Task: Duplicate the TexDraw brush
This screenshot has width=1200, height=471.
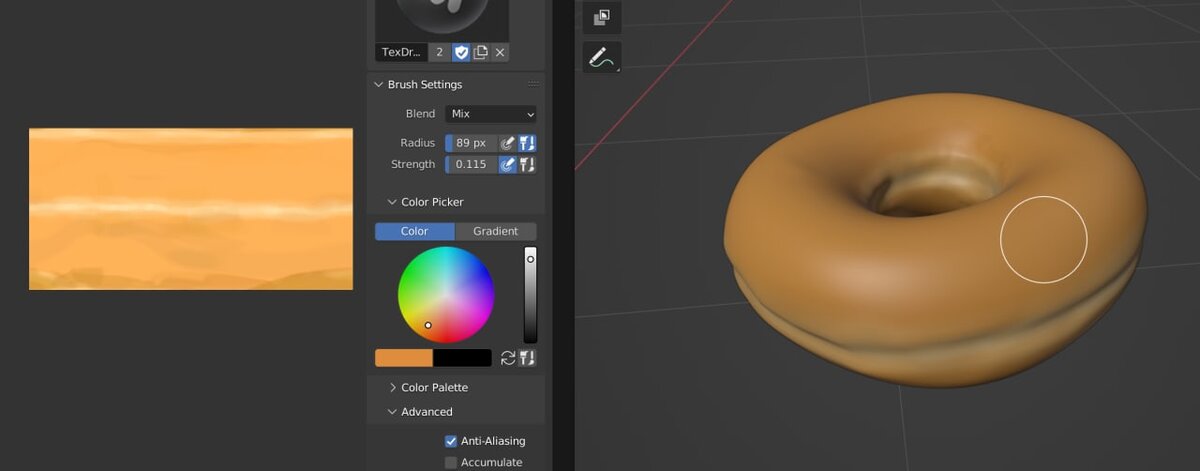Action: click(481, 52)
